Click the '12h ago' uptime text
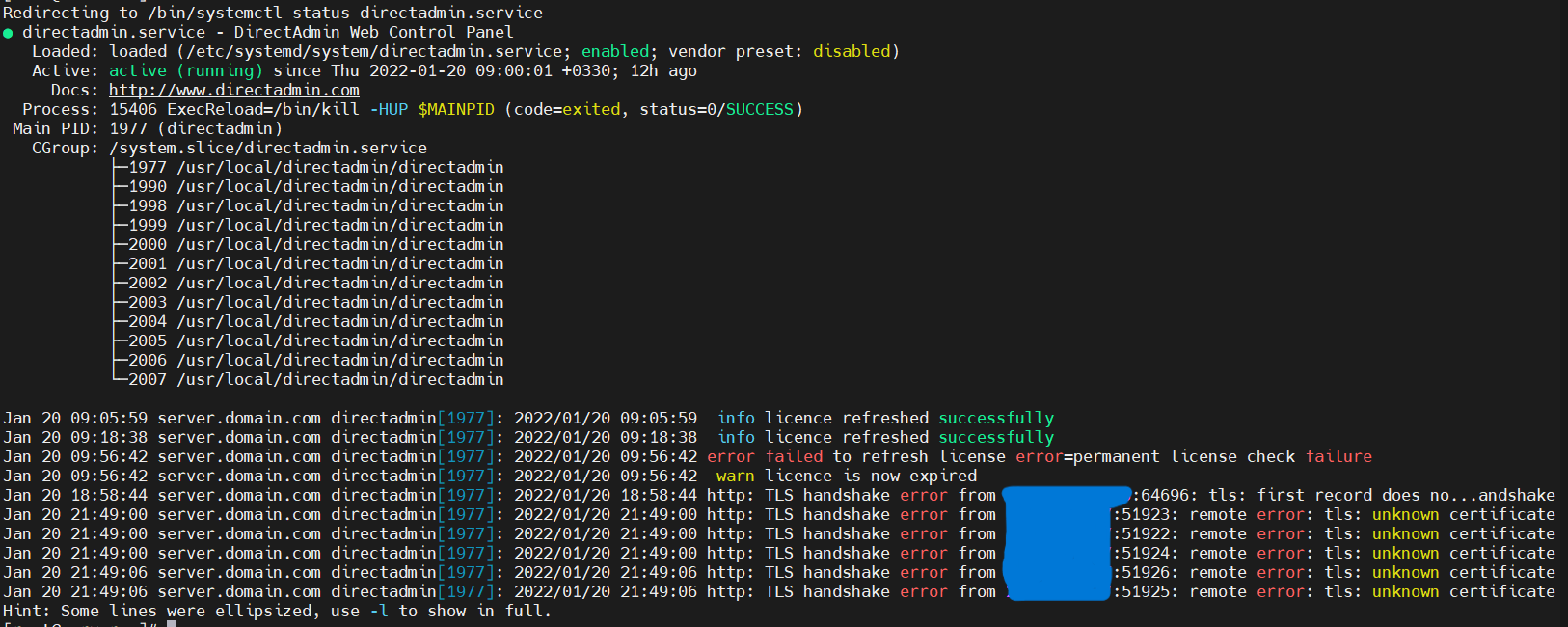Viewport: 1568px width, 627px height. pos(663,70)
